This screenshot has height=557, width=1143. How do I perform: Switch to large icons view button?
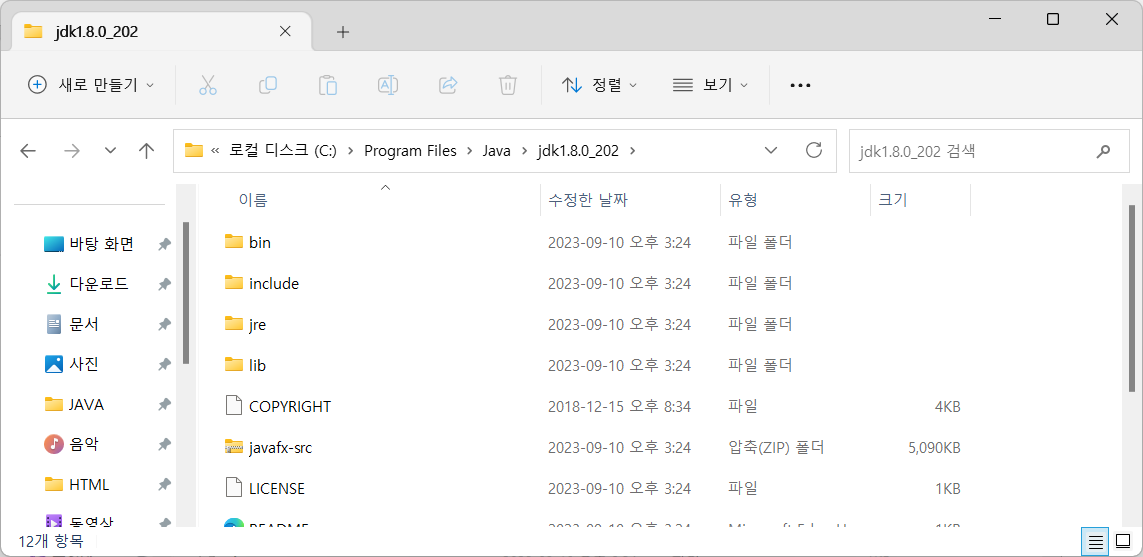(x=1123, y=542)
